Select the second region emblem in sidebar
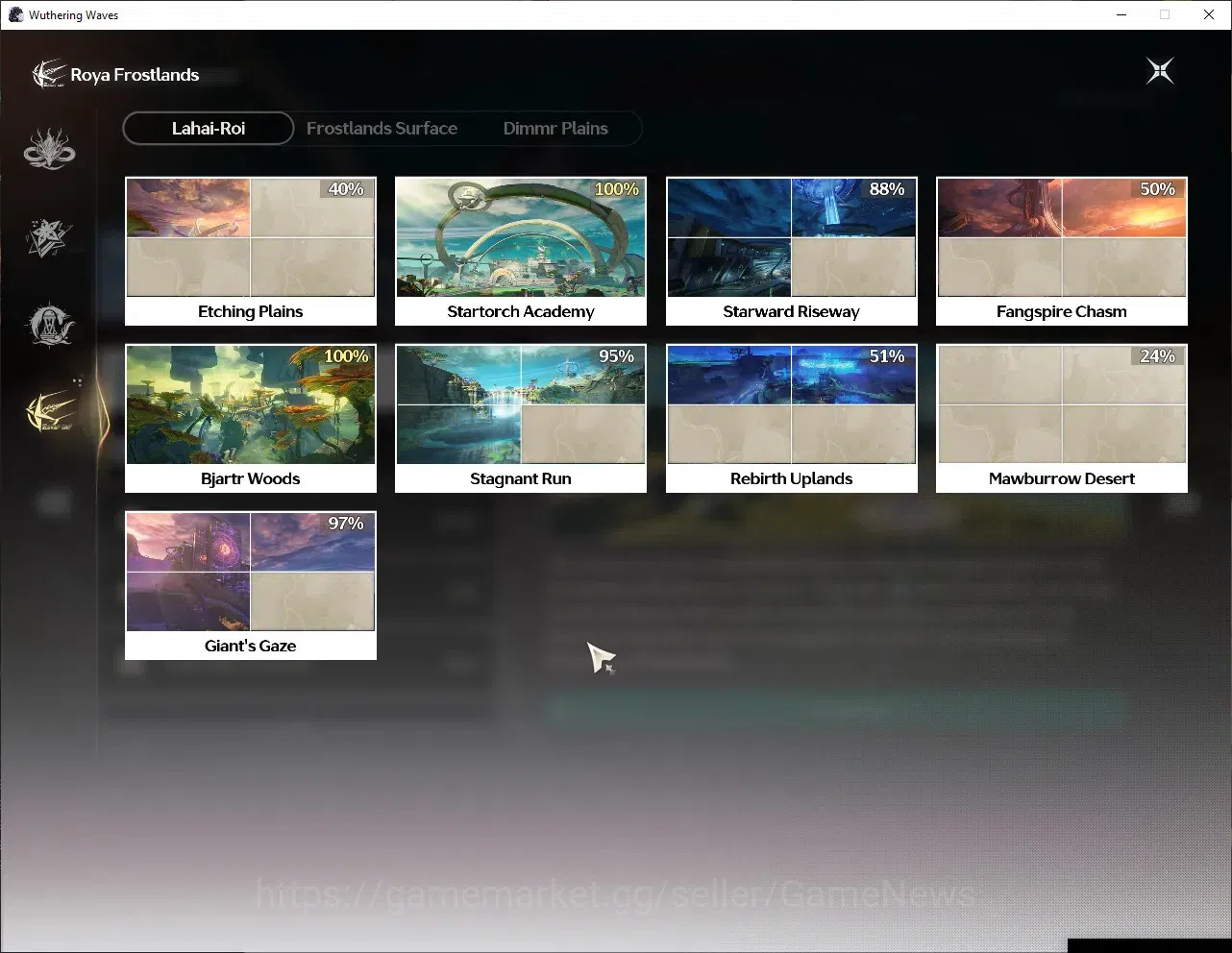The height and width of the screenshot is (953, 1232). click(x=49, y=237)
